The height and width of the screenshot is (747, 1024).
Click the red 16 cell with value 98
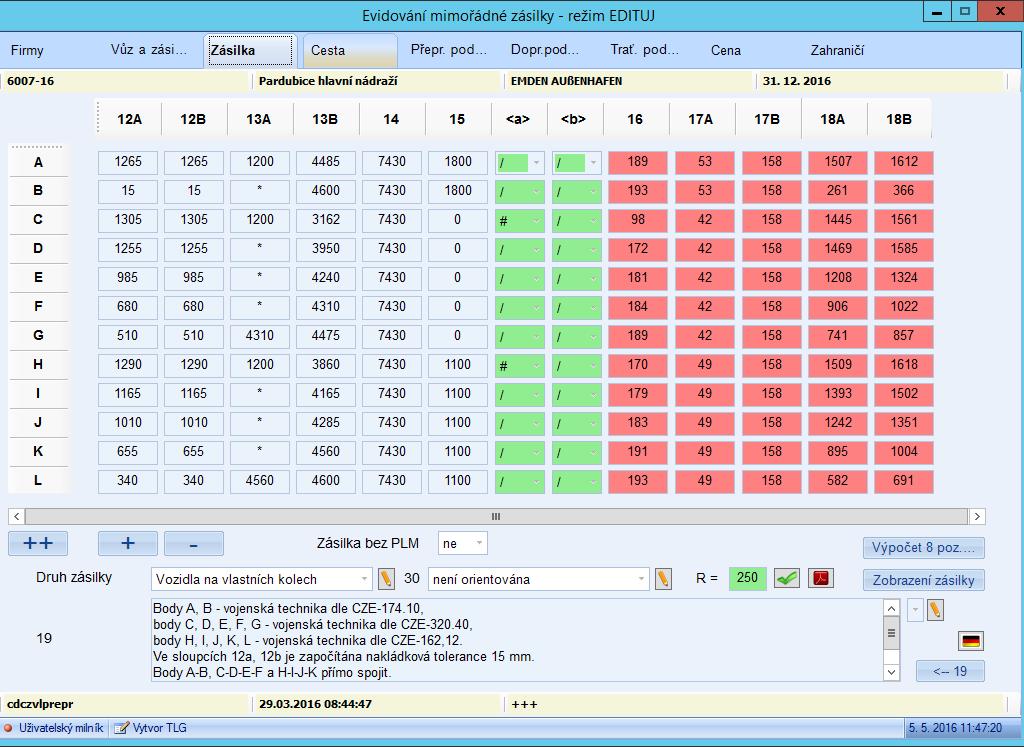638,220
